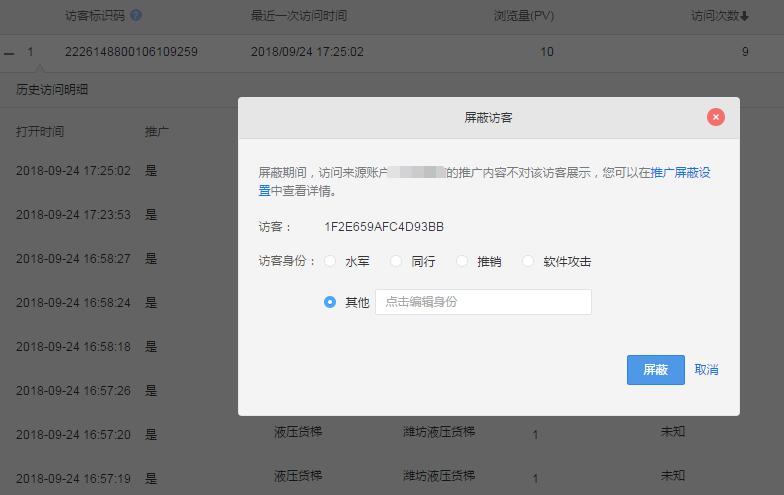Sort by 访问次数 arrow icon
784x495 pixels.
[x=744, y=16]
